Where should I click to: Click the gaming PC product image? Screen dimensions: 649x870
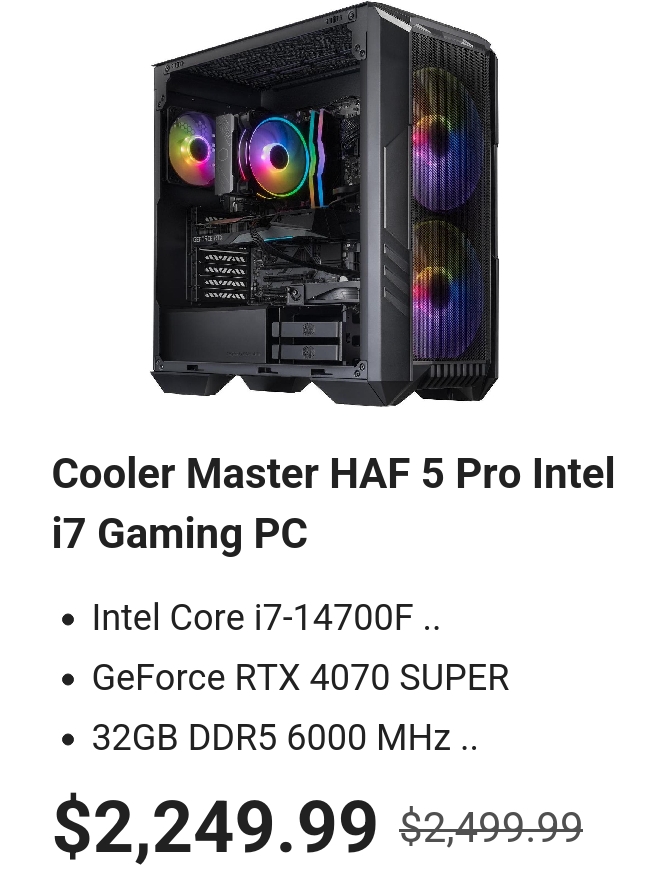tap(324, 203)
